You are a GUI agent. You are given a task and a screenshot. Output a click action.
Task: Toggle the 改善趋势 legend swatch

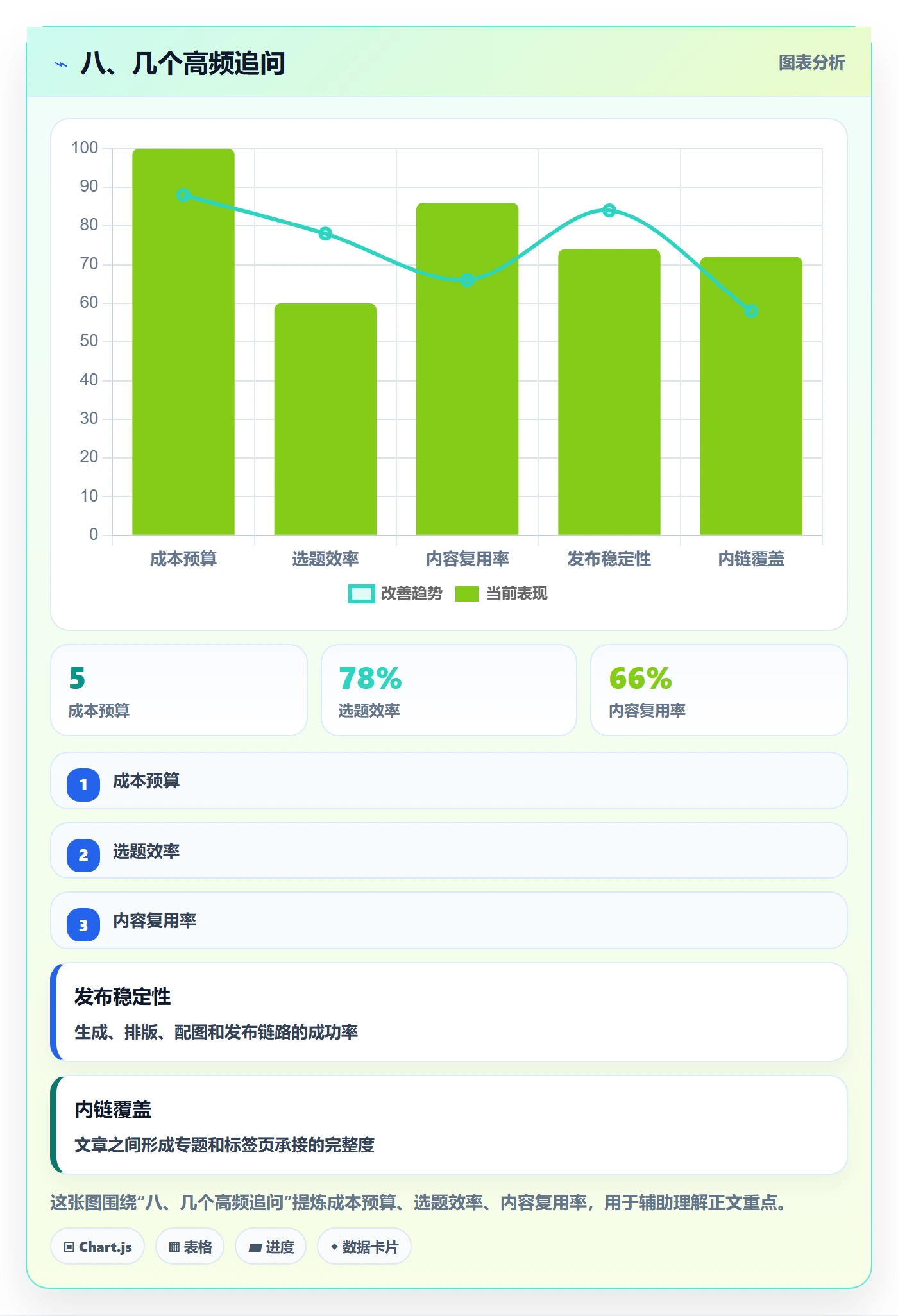(361, 594)
